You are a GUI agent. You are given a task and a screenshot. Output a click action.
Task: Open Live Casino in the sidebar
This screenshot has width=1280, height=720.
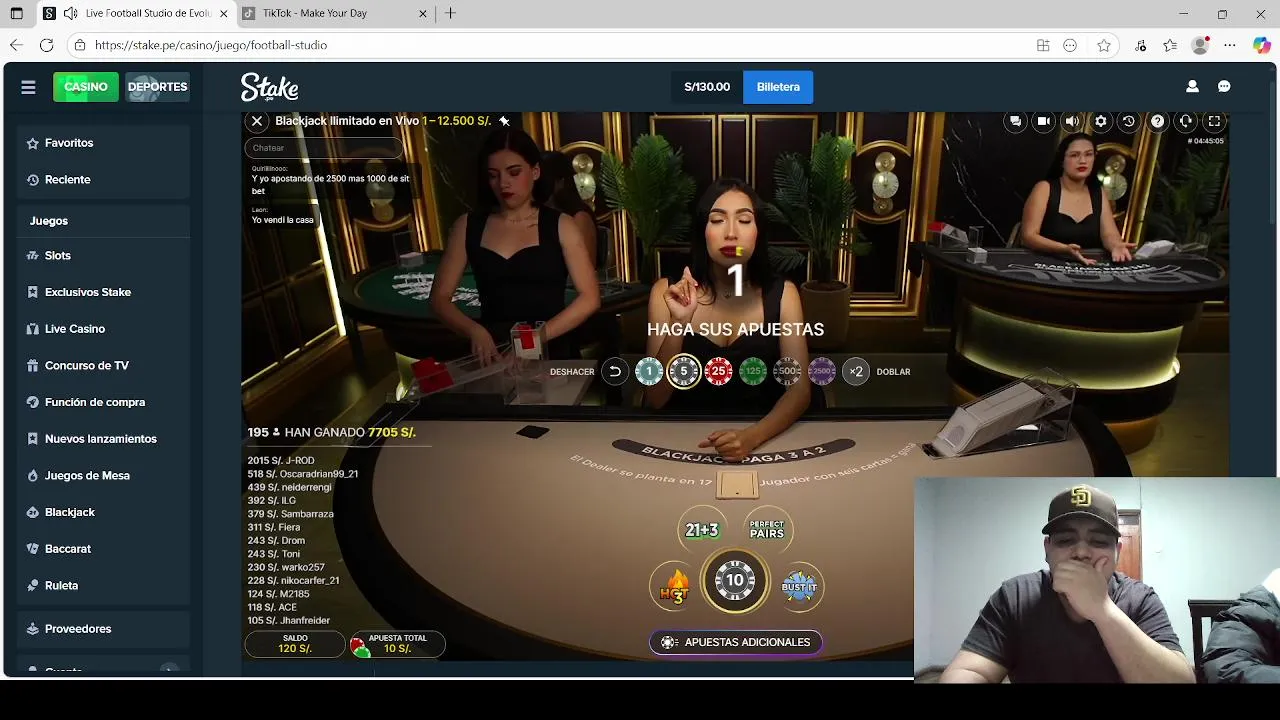coord(104,329)
